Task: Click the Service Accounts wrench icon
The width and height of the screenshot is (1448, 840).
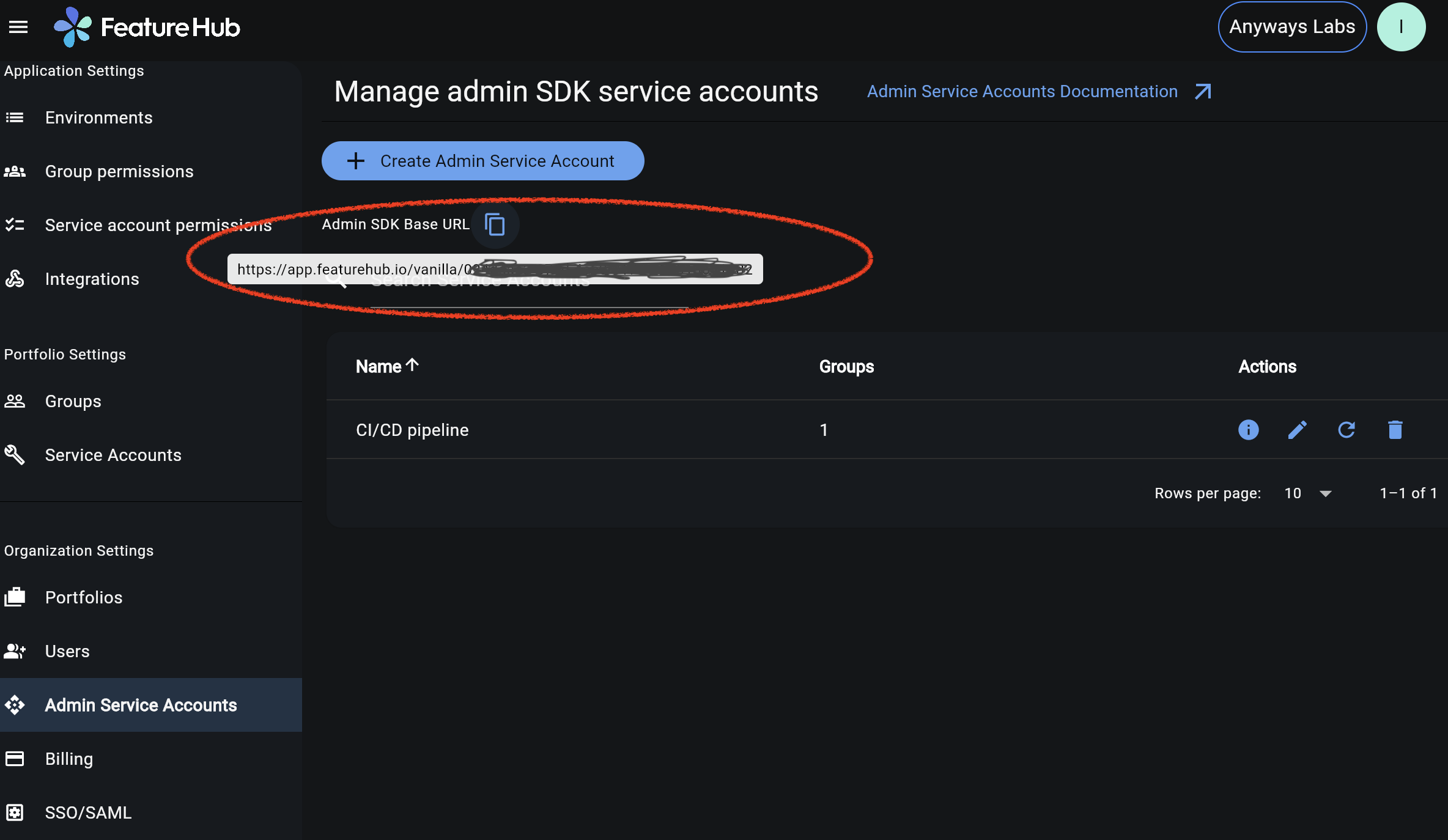Action: pyautogui.click(x=15, y=455)
